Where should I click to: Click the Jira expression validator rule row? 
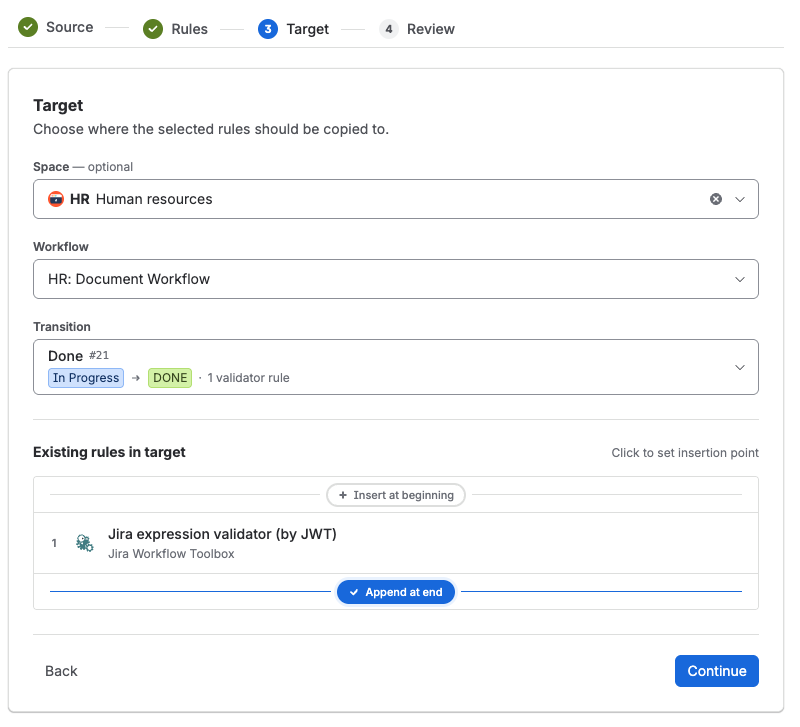pos(396,543)
